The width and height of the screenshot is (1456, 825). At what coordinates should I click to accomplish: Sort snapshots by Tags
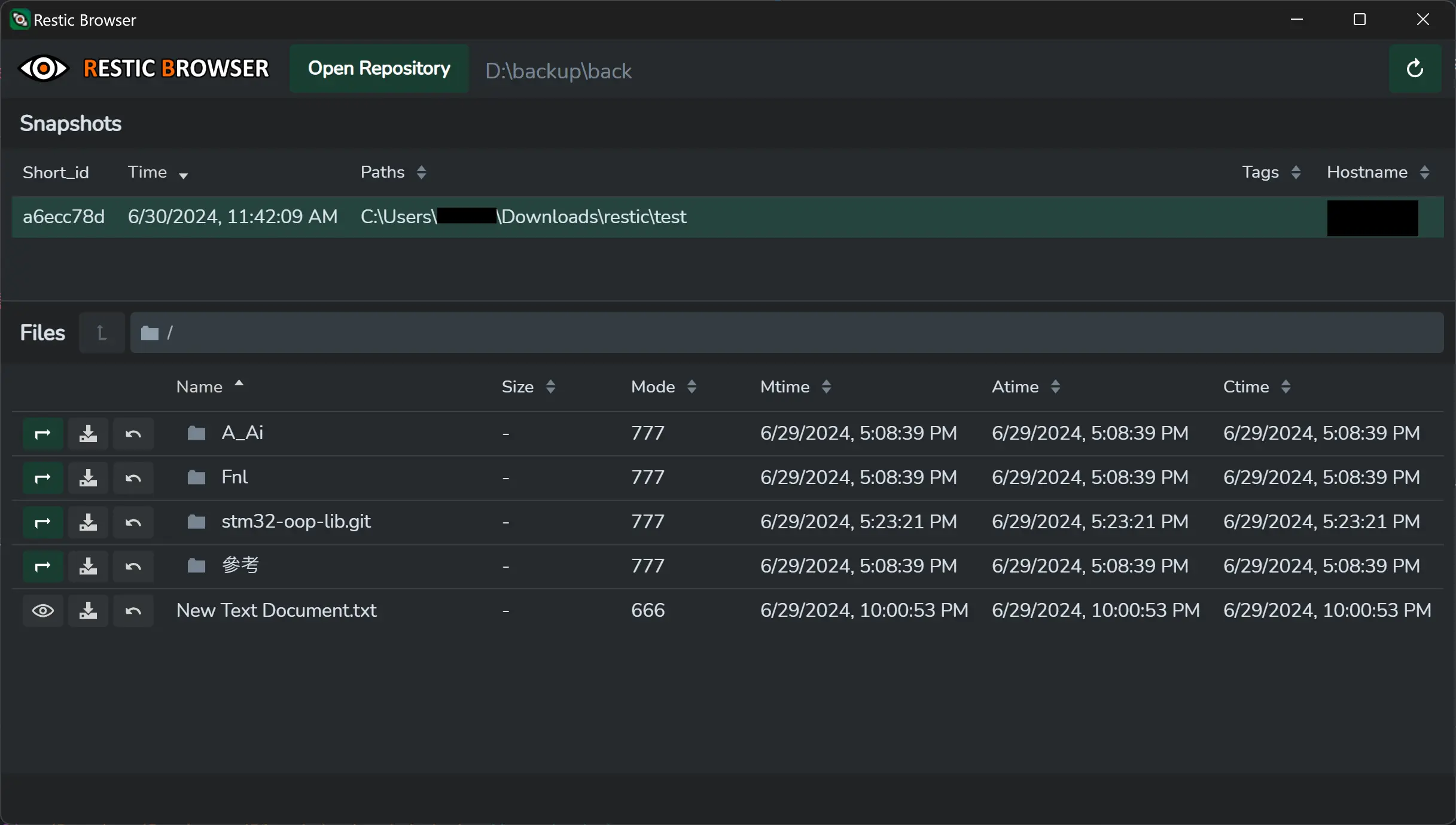(x=1271, y=172)
